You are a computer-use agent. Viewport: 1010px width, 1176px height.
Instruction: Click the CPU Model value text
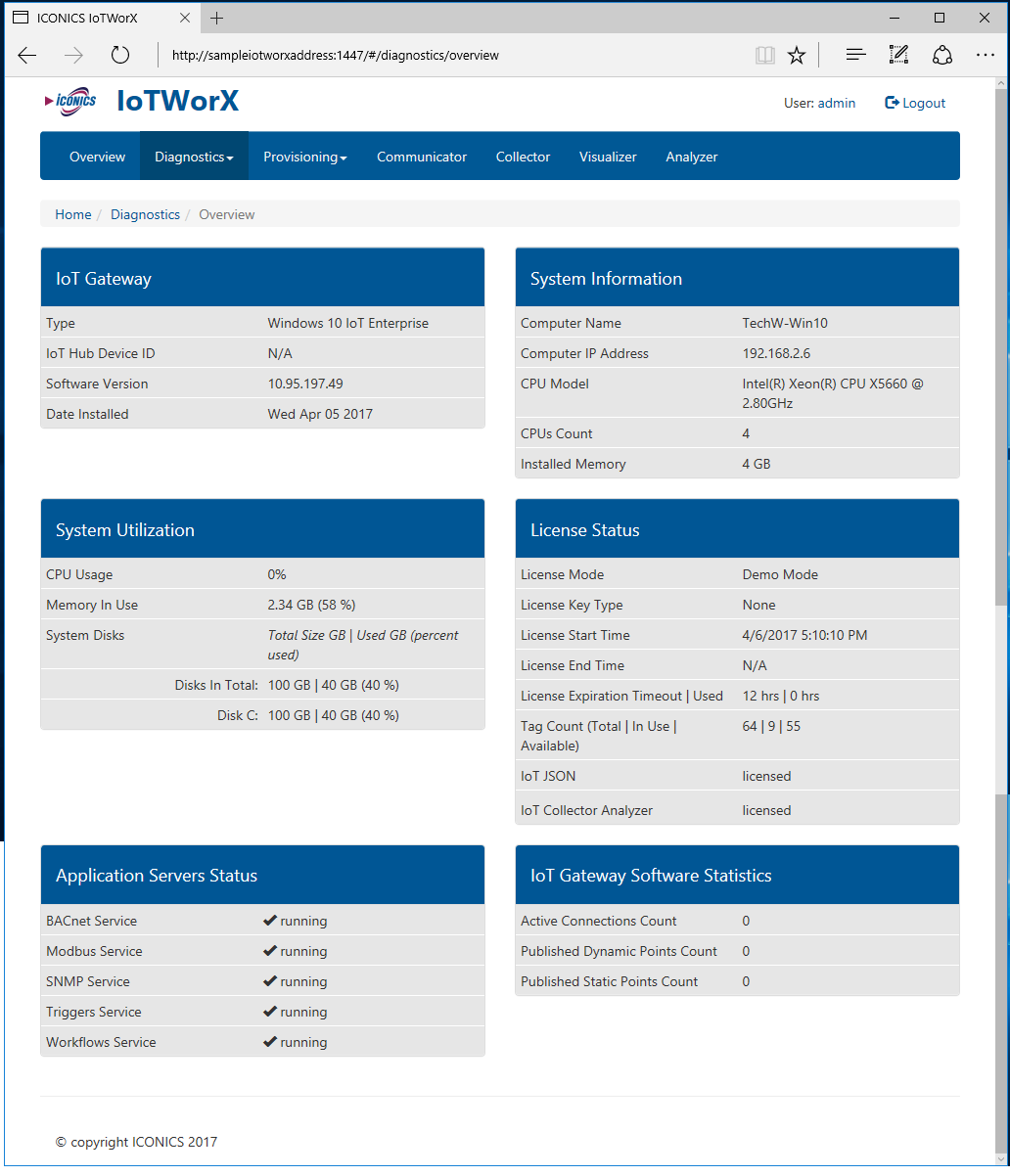tap(833, 393)
